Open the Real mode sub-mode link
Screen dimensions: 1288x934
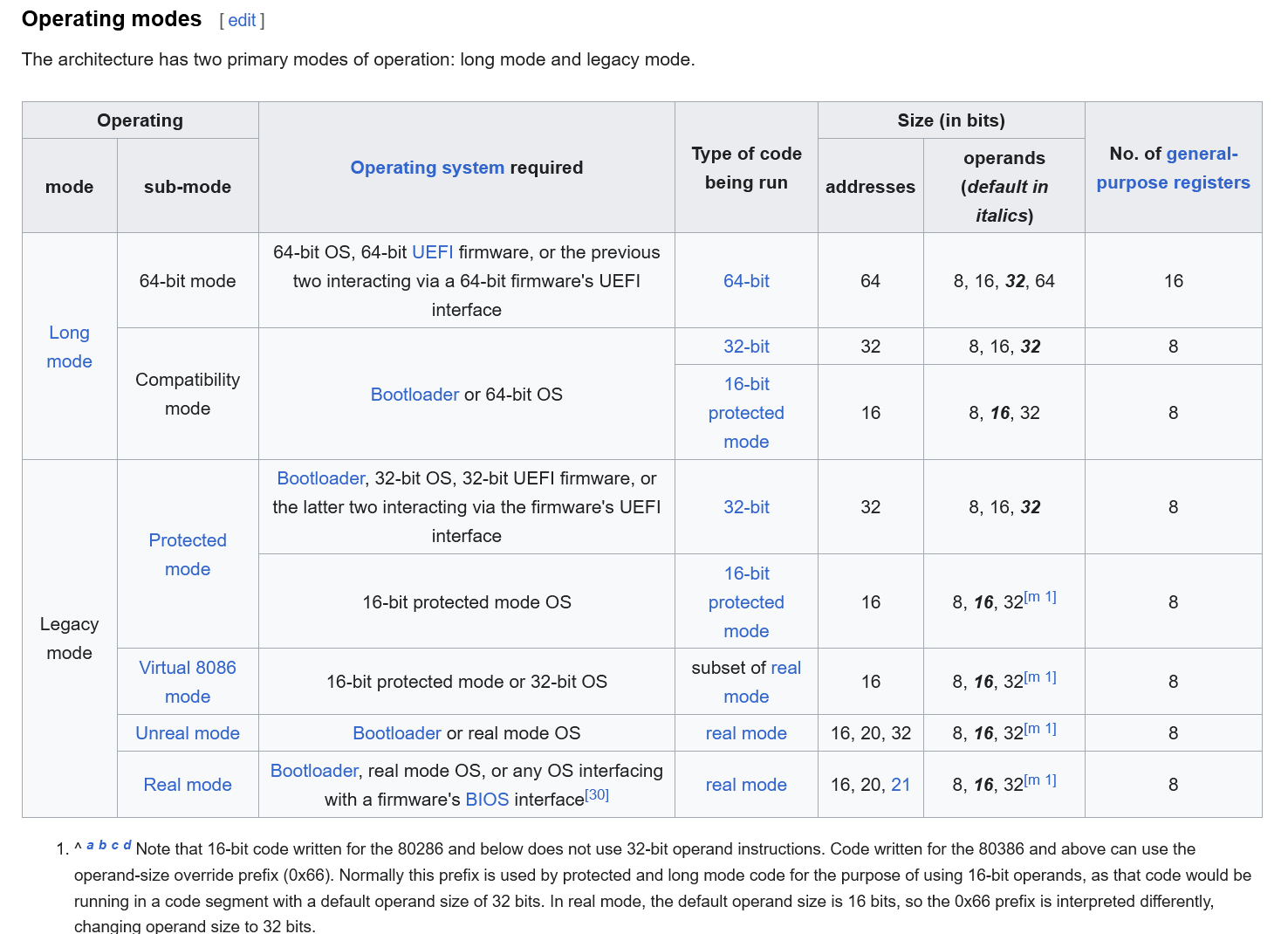point(188,785)
